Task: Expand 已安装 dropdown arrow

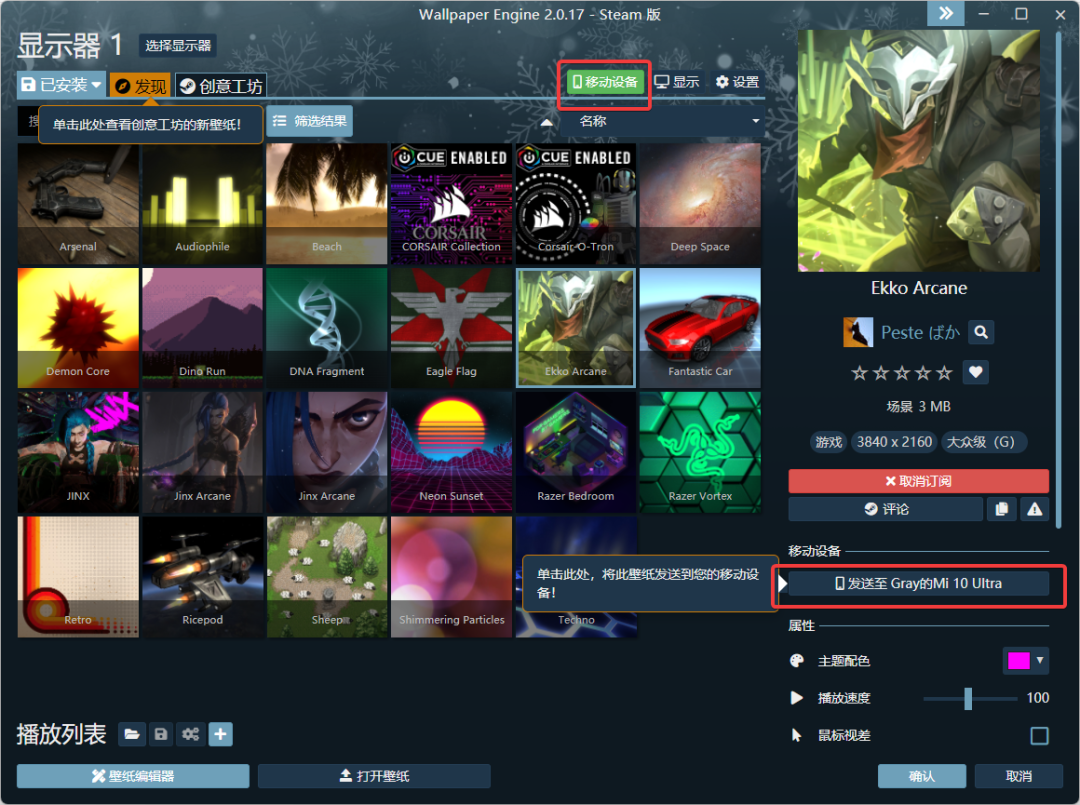Action: click(96, 85)
